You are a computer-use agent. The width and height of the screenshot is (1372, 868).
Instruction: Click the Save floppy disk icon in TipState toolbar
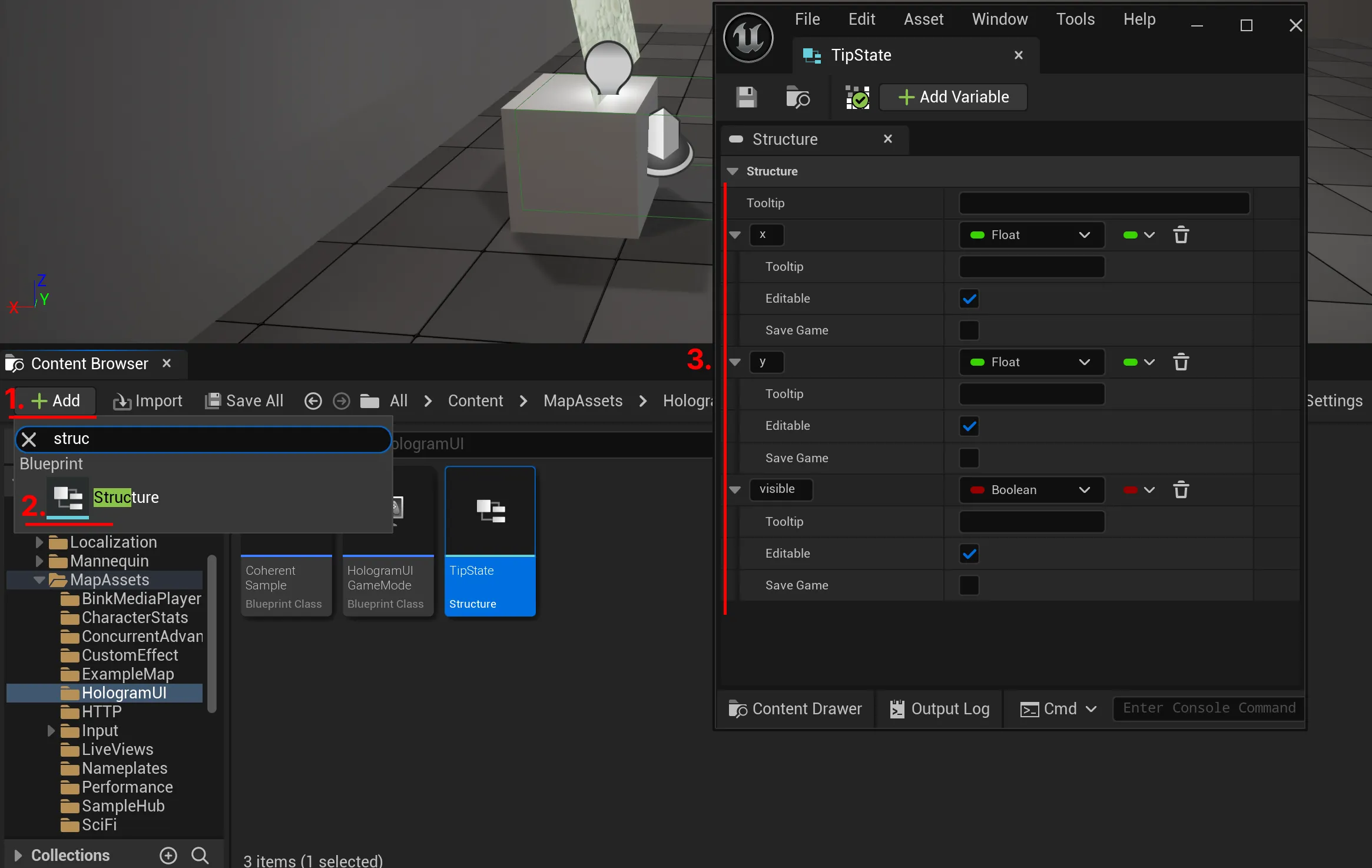747,97
